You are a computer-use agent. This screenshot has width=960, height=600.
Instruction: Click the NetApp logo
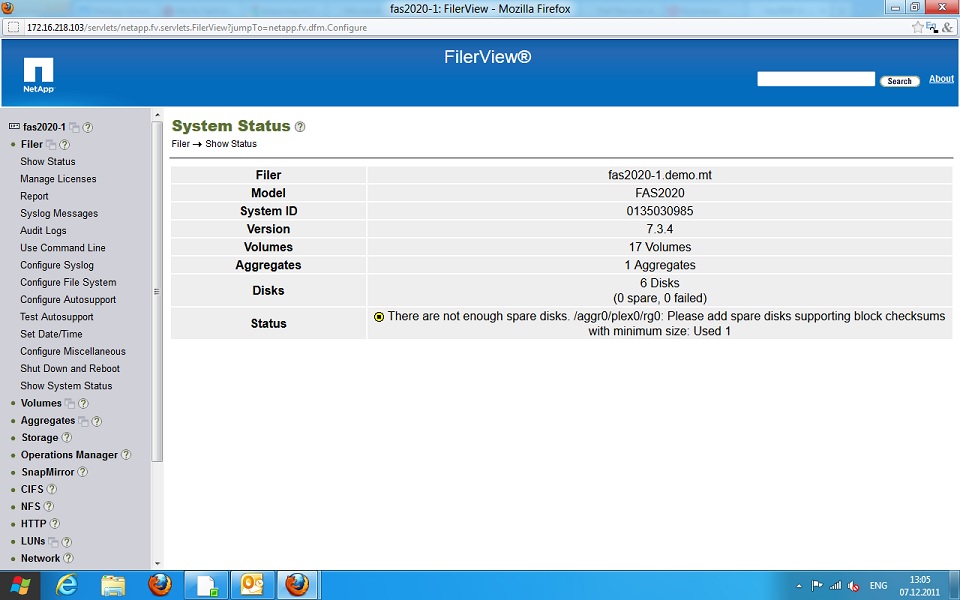click(x=39, y=75)
